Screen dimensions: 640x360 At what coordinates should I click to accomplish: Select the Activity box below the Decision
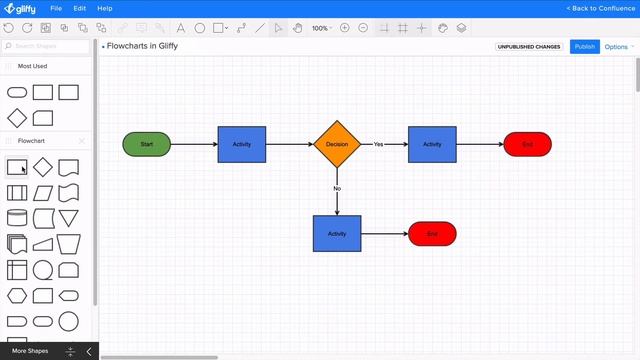[x=337, y=233]
